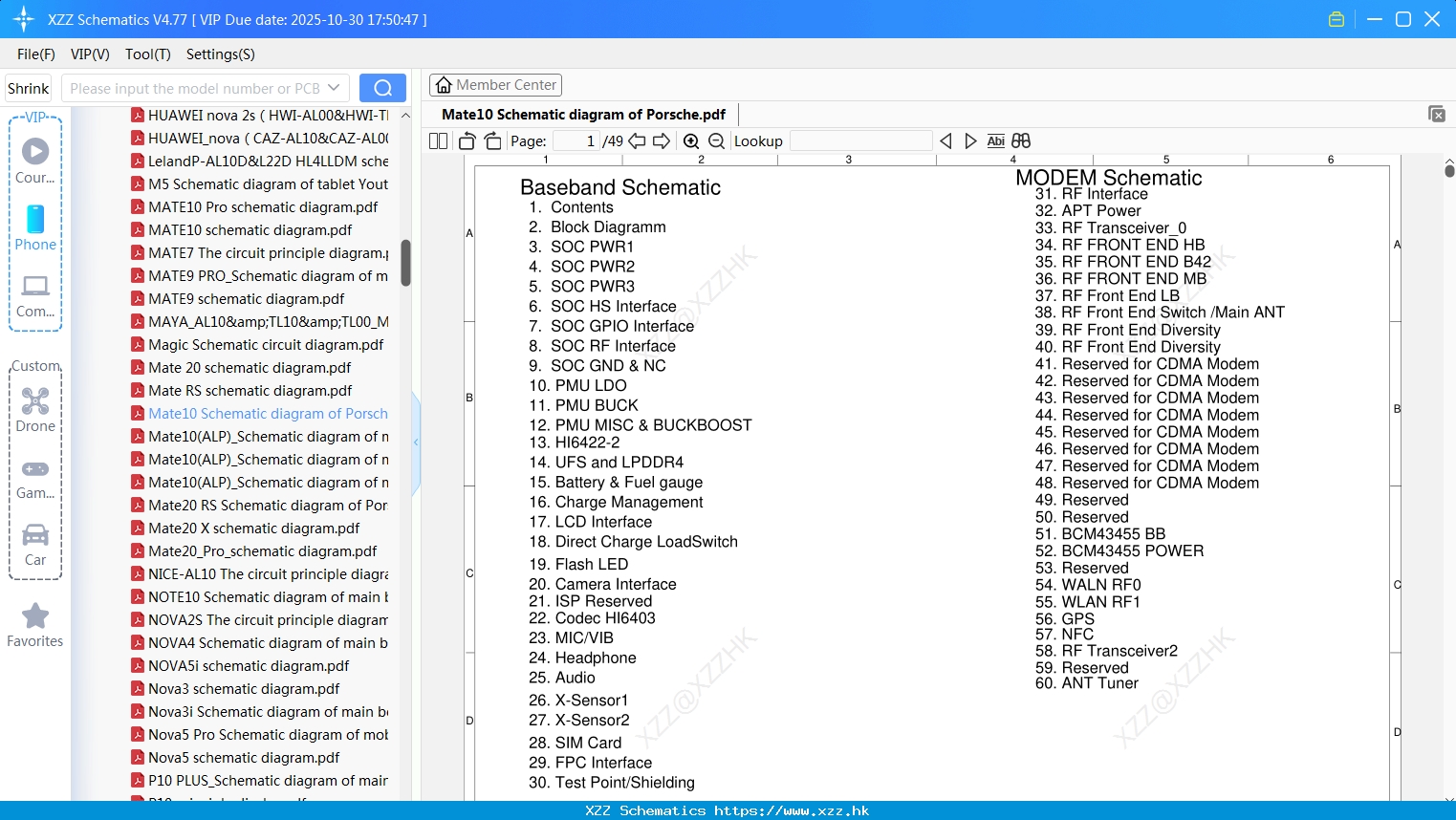1456x820 pixels.
Task: Open the Car category
Action: [x=35, y=545]
